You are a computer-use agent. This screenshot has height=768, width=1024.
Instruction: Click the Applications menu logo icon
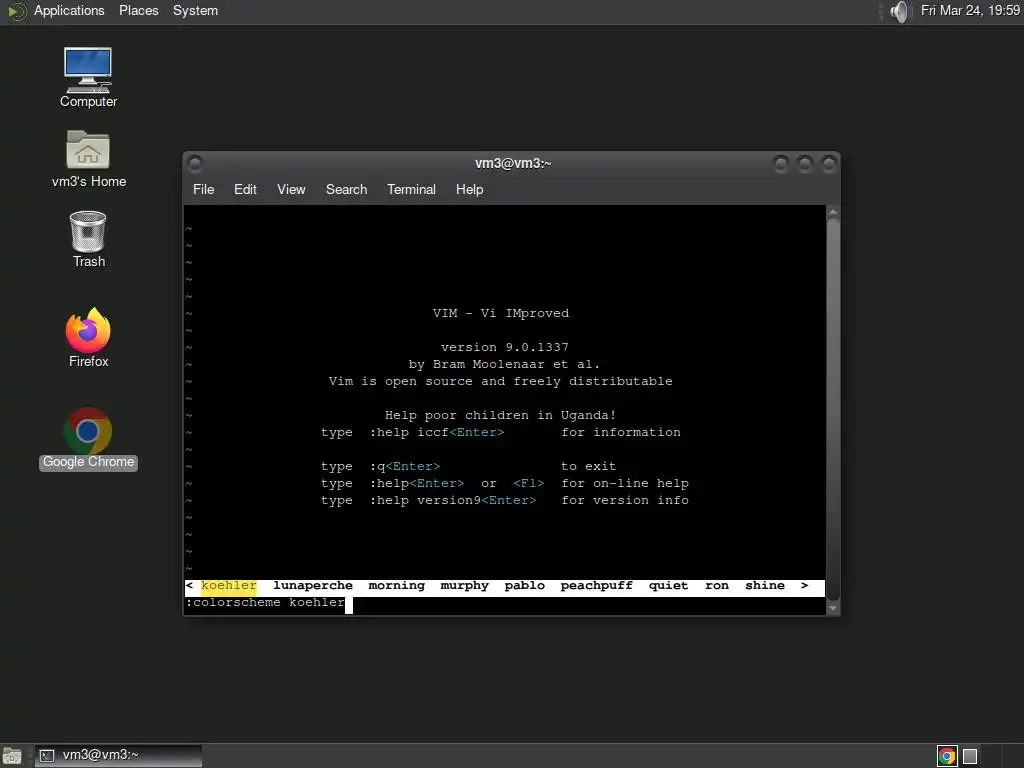tap(16, 11)
